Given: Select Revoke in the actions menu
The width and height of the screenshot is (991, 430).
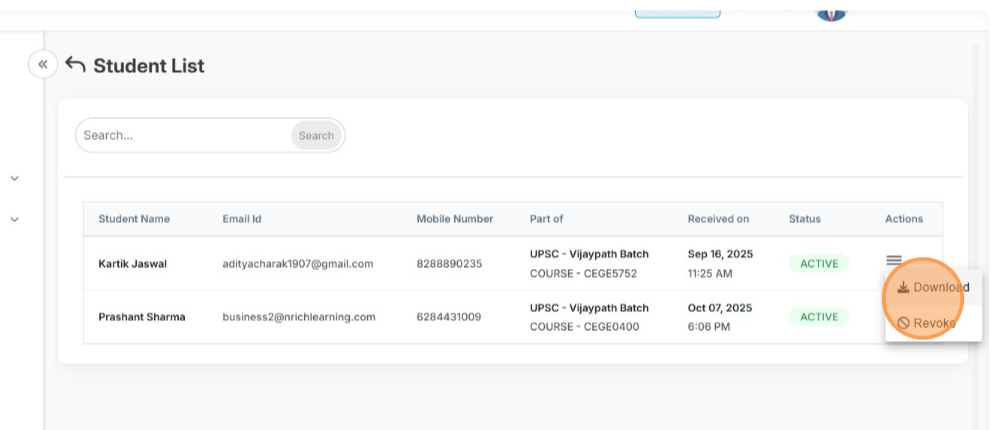Looking at the screenshot, I should [x=926, y=323].
